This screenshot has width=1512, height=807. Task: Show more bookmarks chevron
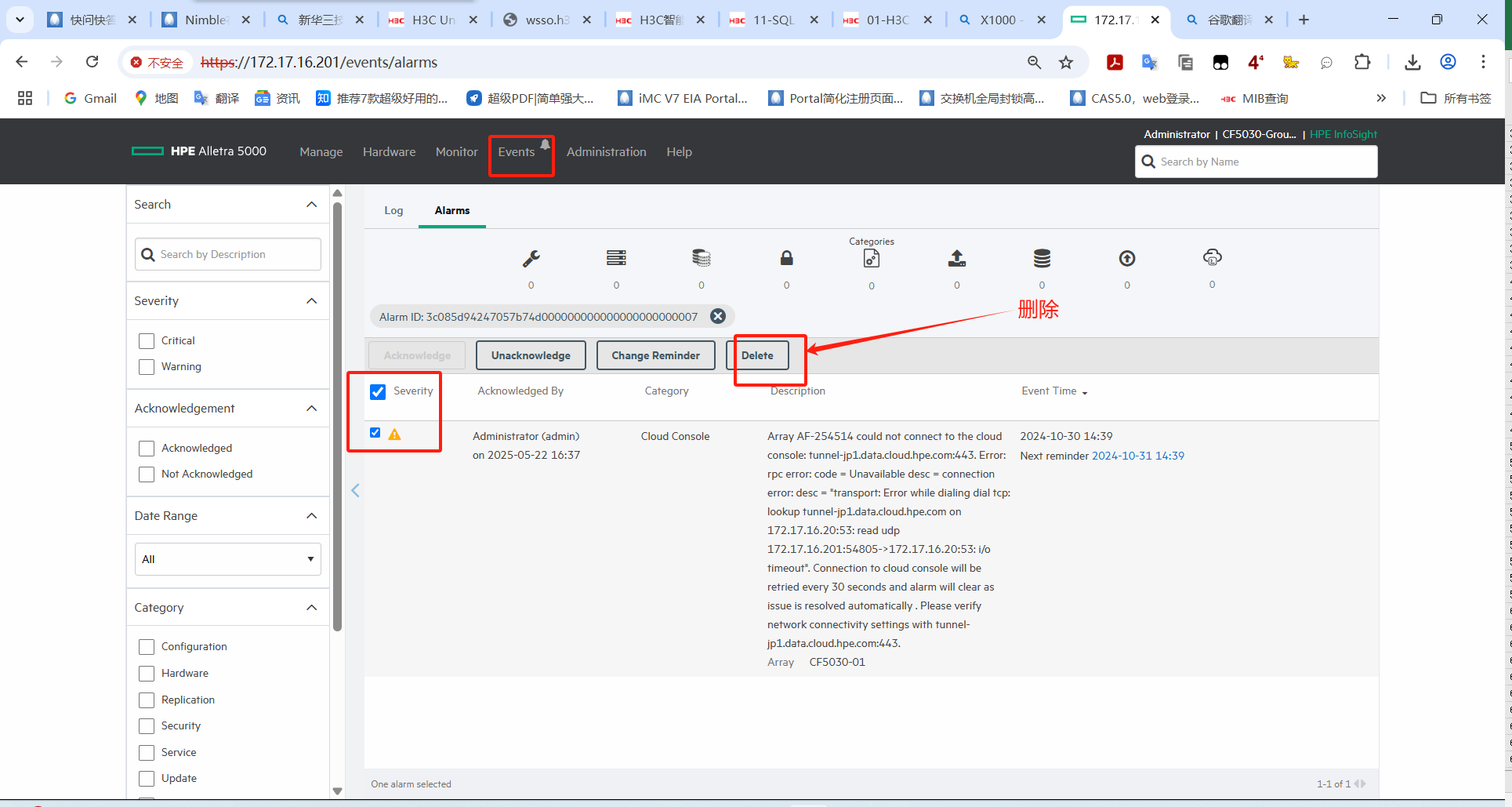click(1381, 98)
